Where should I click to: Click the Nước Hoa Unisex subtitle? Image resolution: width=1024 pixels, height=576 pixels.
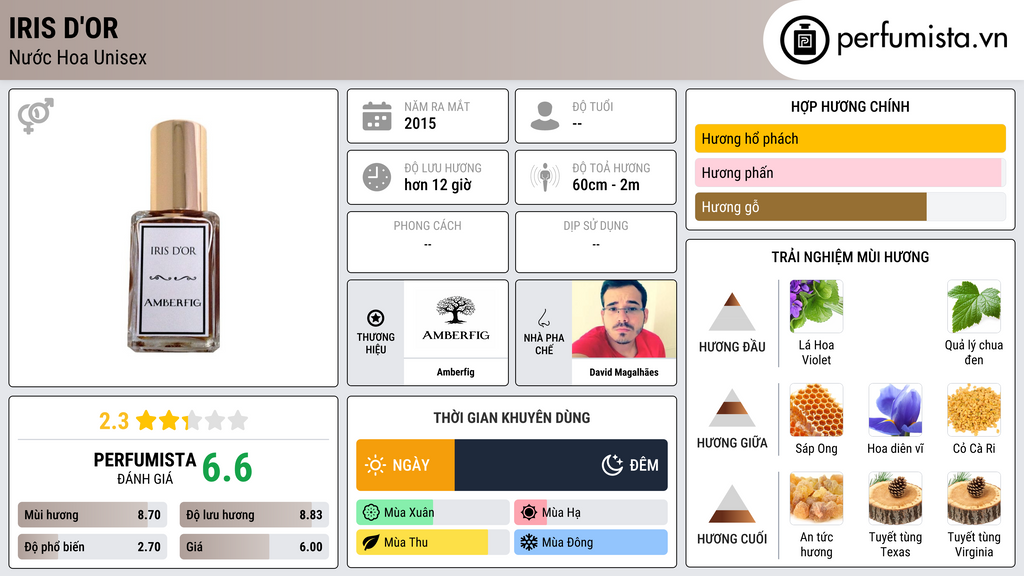coord(78,57)
